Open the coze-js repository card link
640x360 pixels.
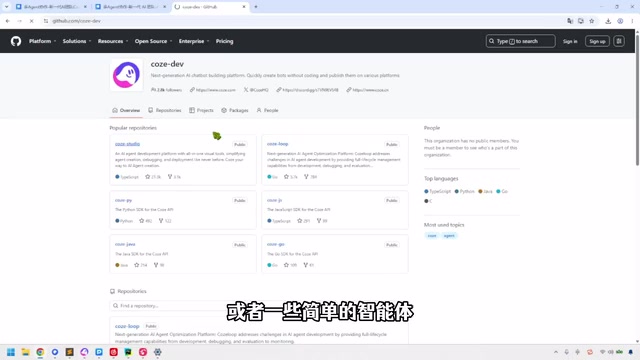tap(274, 200)
